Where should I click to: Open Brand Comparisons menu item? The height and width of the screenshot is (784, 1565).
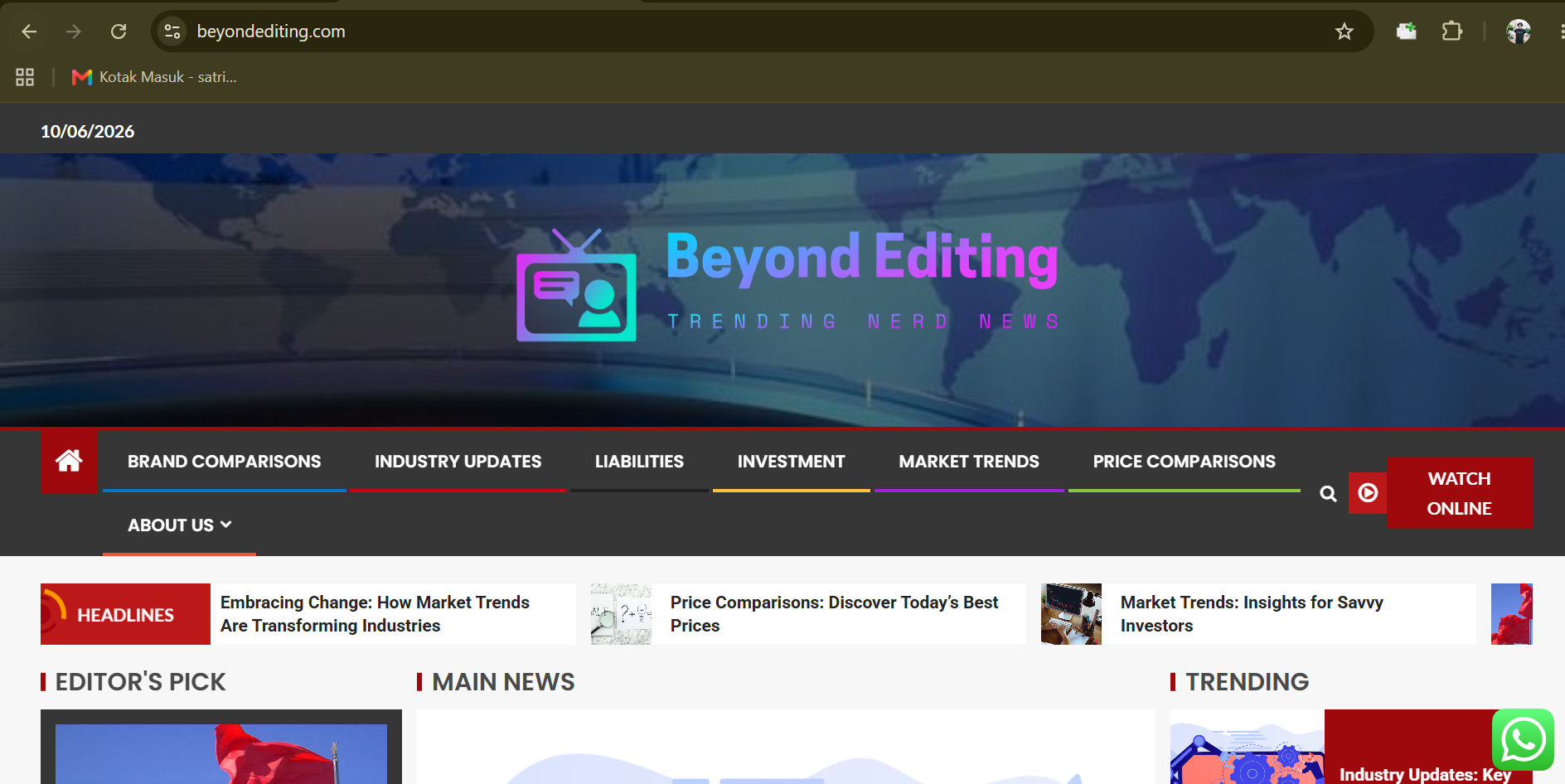(x=224, y=462)
